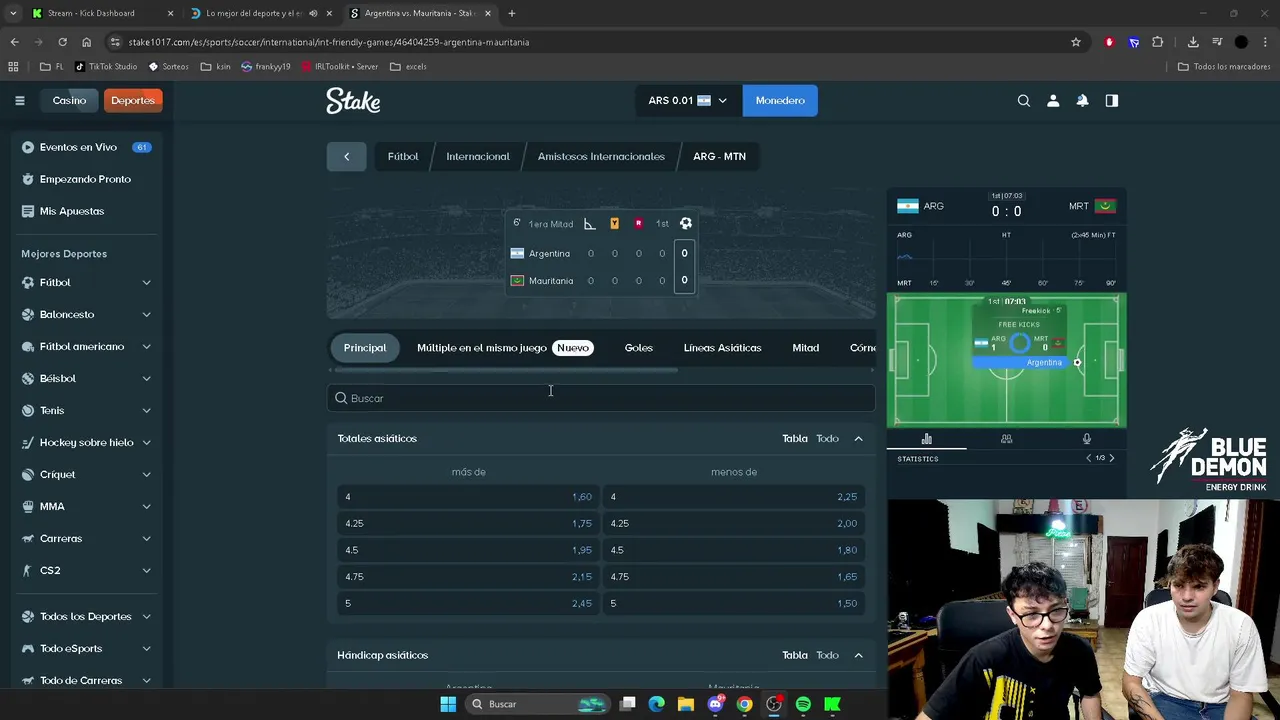Toggle the bet slip sidebar panel icon
This screenshot has width=1280, height=720.
(x=1111, y=100)
